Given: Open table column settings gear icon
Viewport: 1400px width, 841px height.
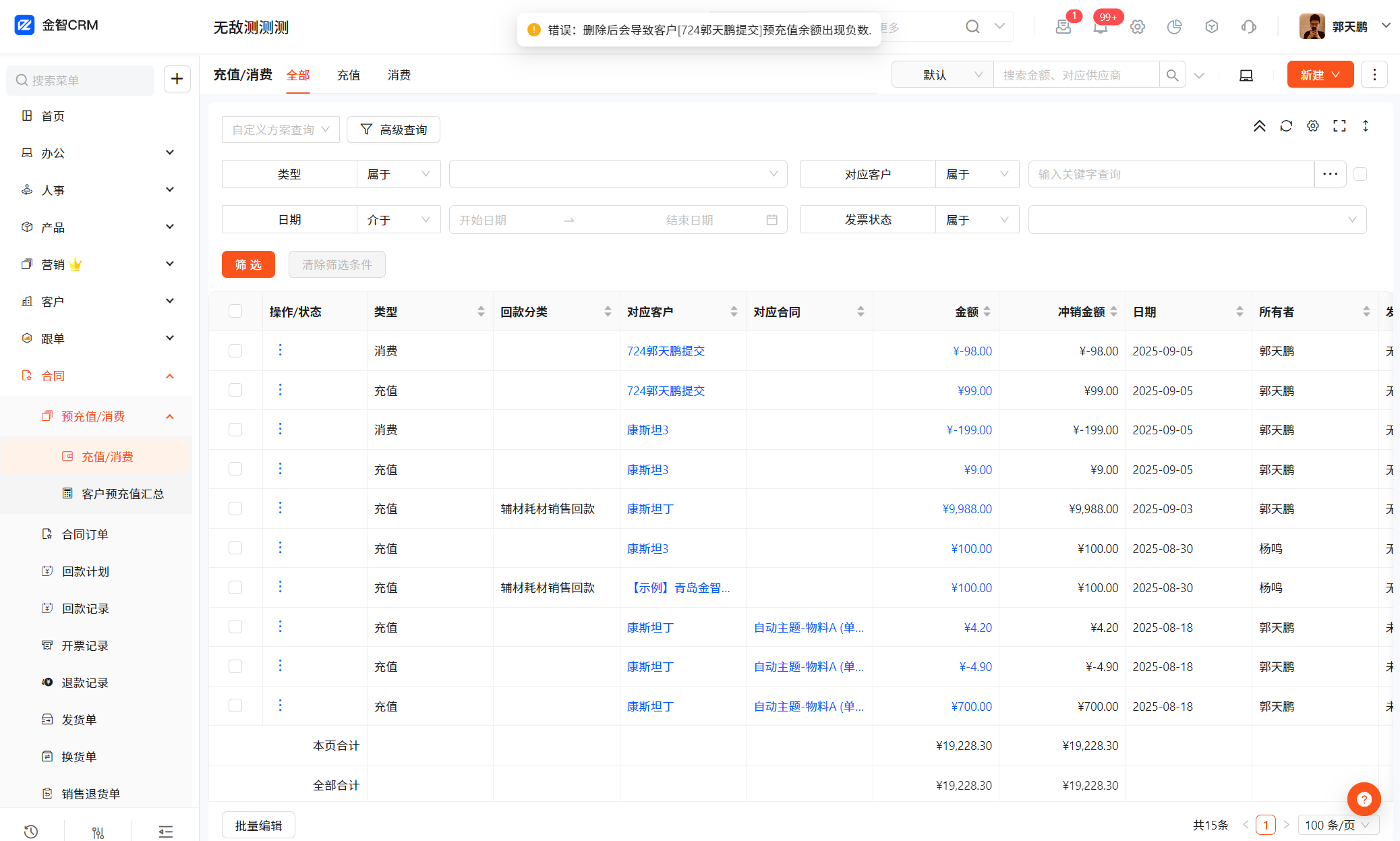Looking at the screenshot, I should [x=1312, y=126].
